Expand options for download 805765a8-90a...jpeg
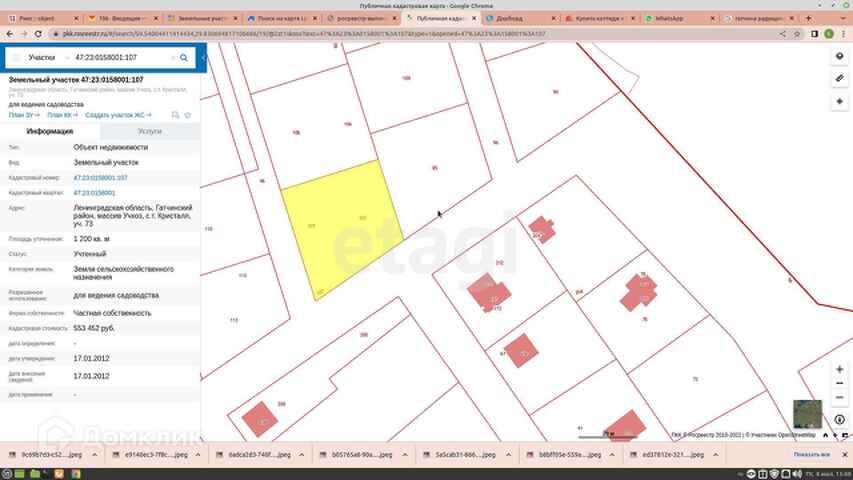Viewport: 853px width, 480px height. coord(405,455)
